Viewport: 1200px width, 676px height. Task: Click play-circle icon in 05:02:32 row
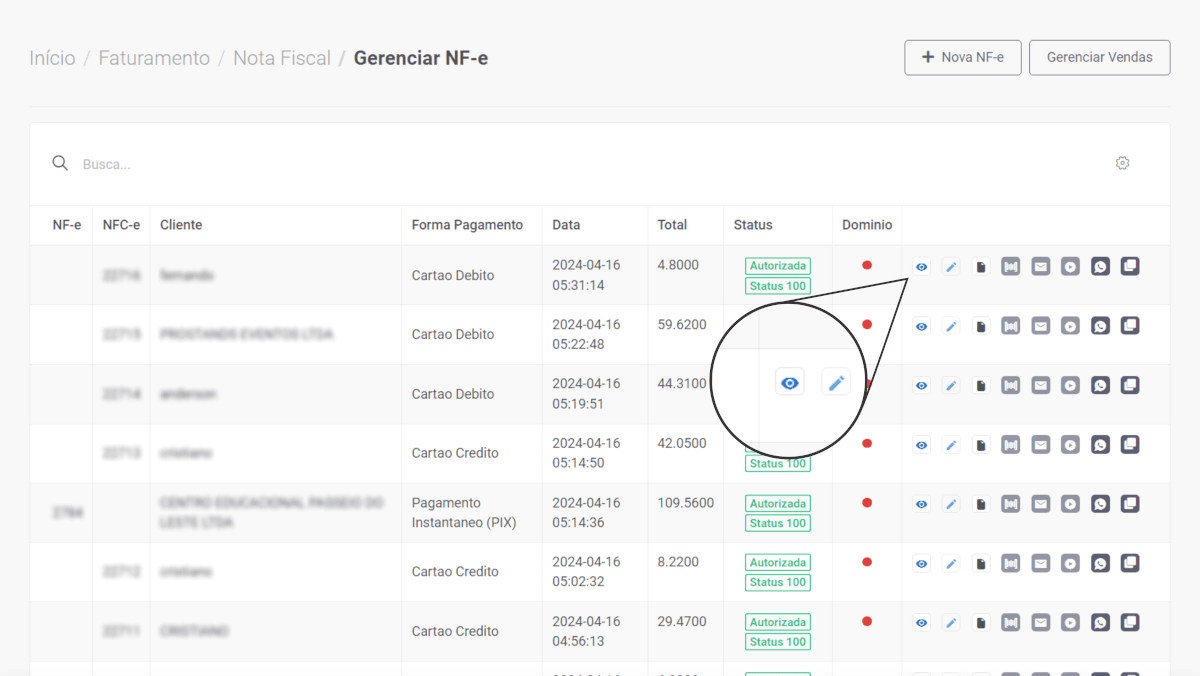click(x=1070, y=564)
